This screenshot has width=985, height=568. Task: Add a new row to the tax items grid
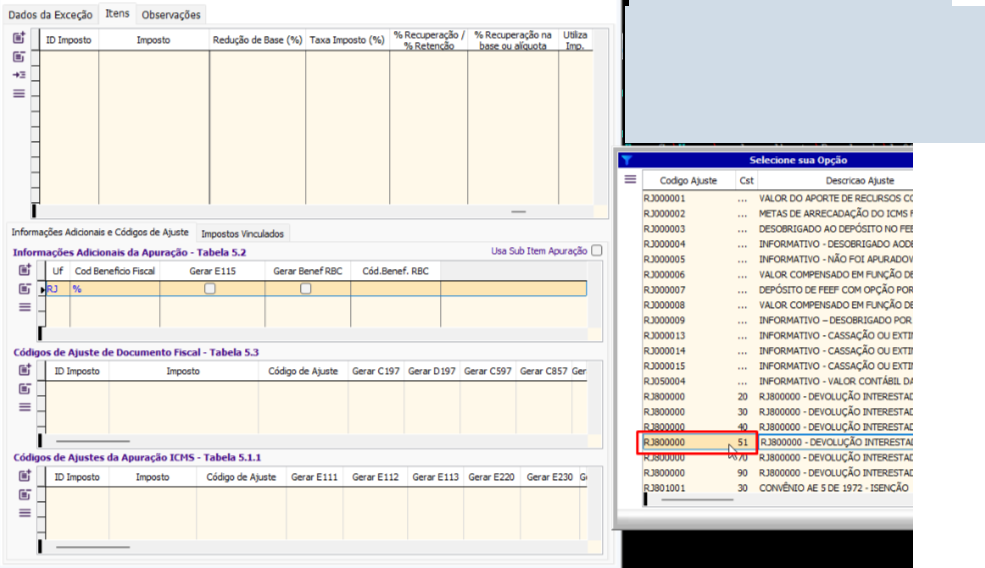pyautogui.click(x=19, y=38)
